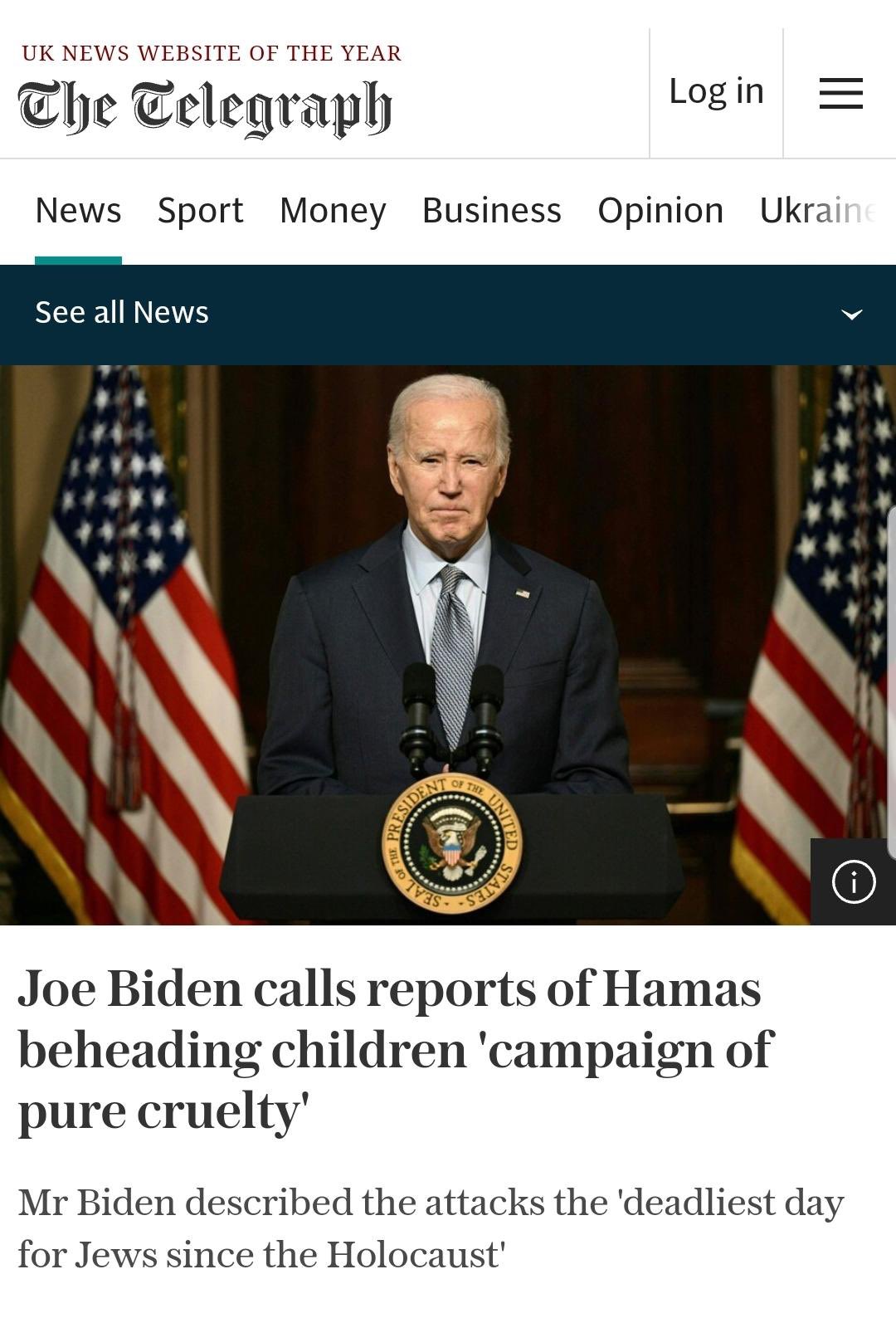896x1318 pixels.
Task: Switch to the Sport section
Action: pyautogui.click(x=200, y=210)
